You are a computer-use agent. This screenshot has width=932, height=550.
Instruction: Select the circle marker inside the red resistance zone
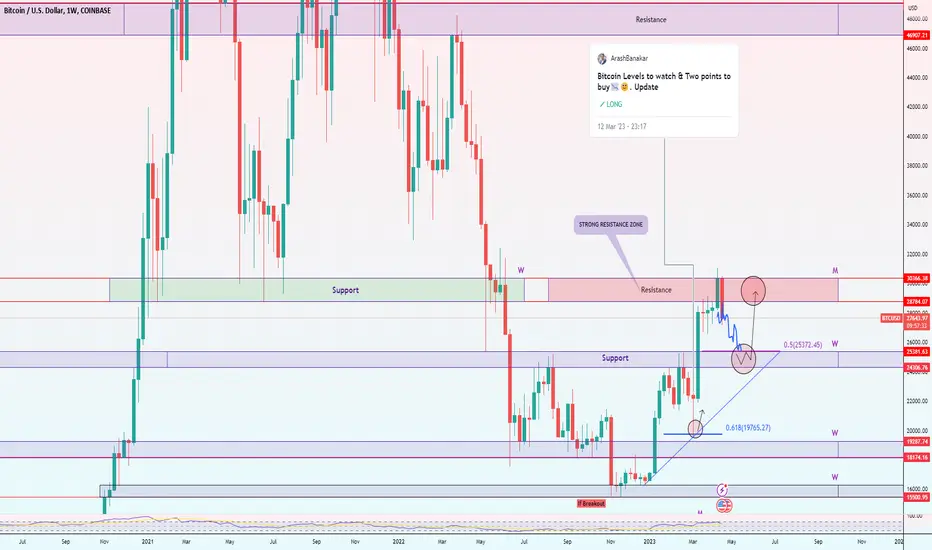tap(753, 291)
